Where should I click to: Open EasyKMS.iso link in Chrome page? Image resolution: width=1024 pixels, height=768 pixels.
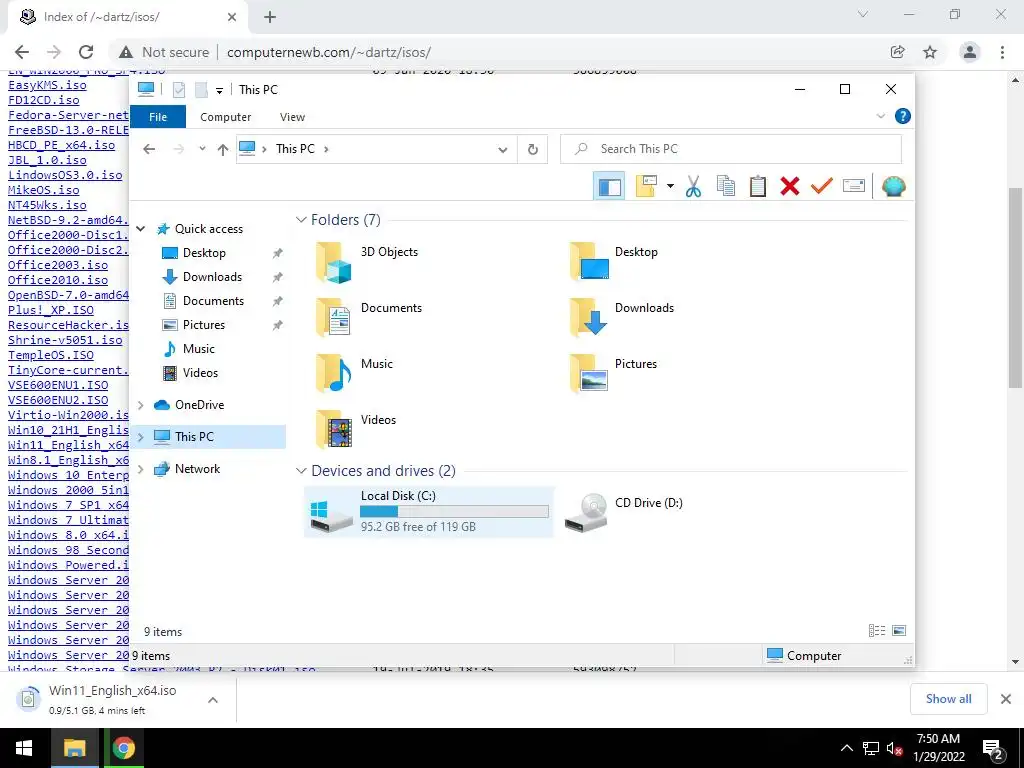pyautogui.click(x=47, y=85)
